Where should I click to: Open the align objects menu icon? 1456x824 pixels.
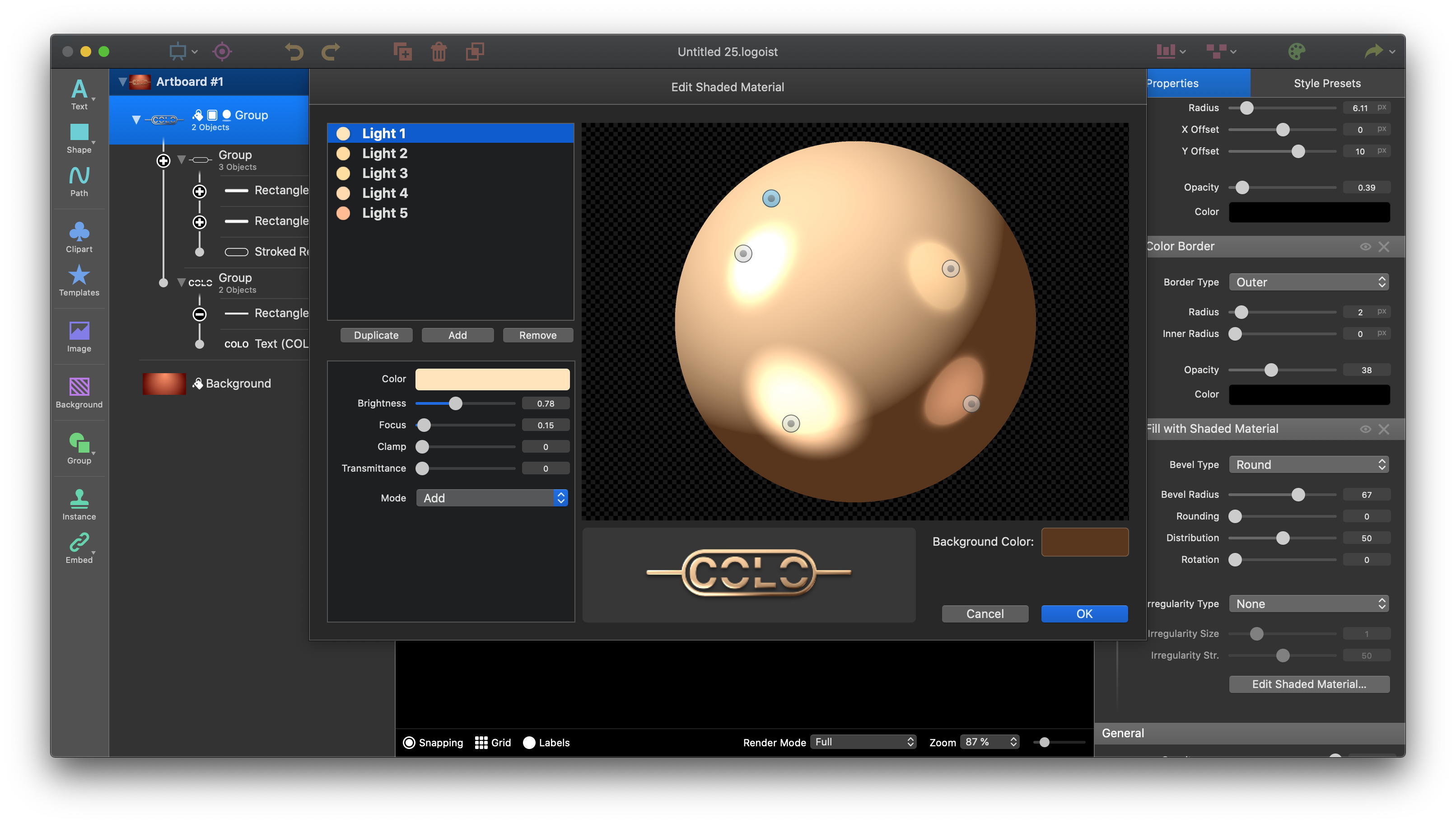pos(1170,51)
